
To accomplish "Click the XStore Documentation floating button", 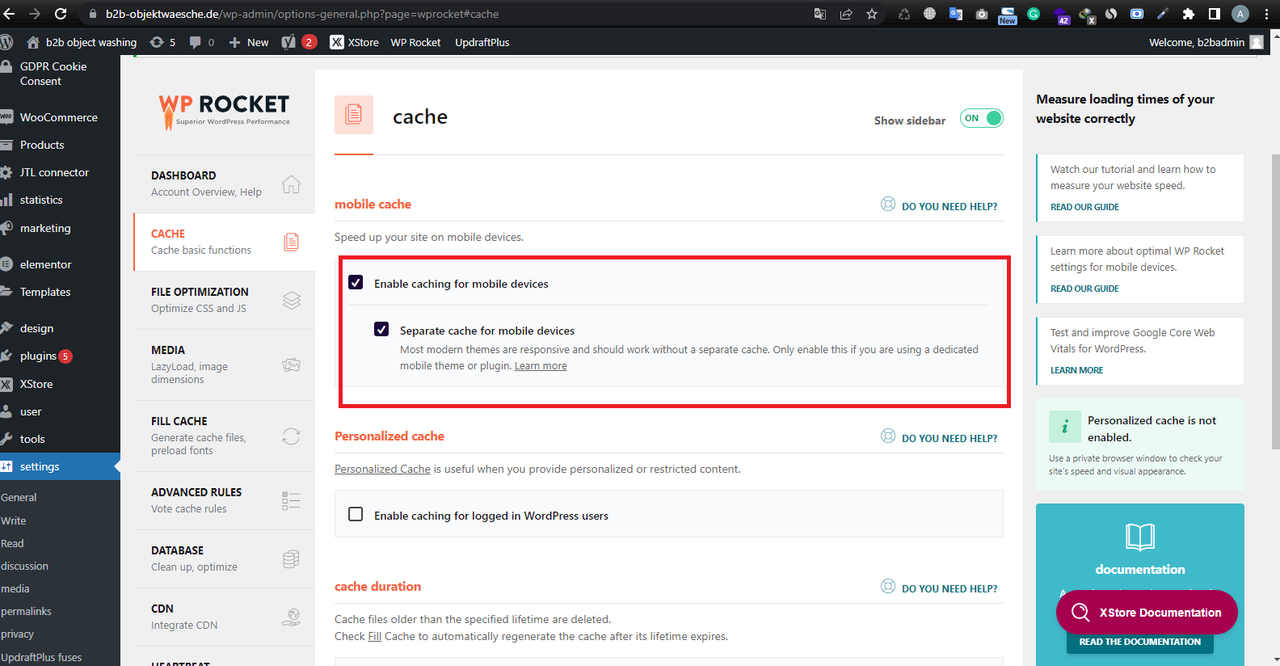I will point(1146,612).
